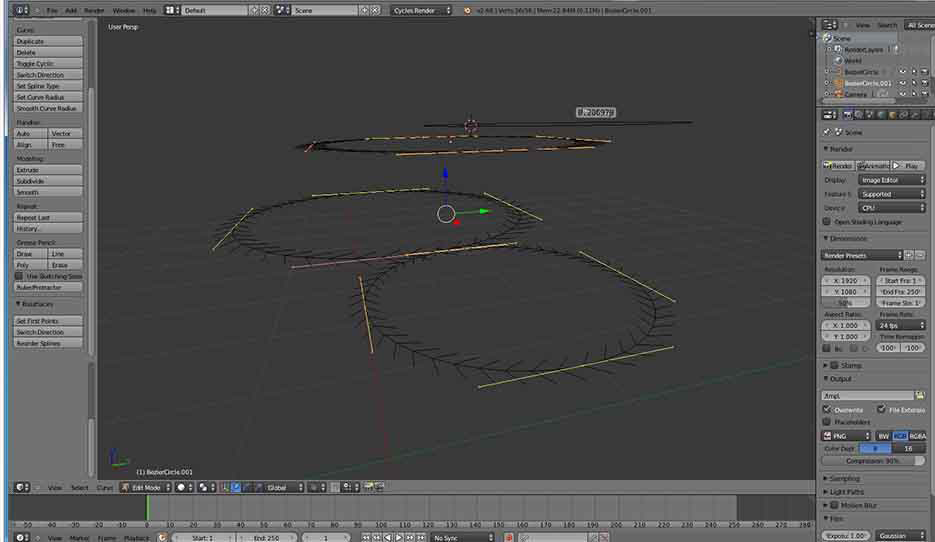Enable the Open Shading Language checkbox
The image size is (935, 542).
[x=827, y=222]
